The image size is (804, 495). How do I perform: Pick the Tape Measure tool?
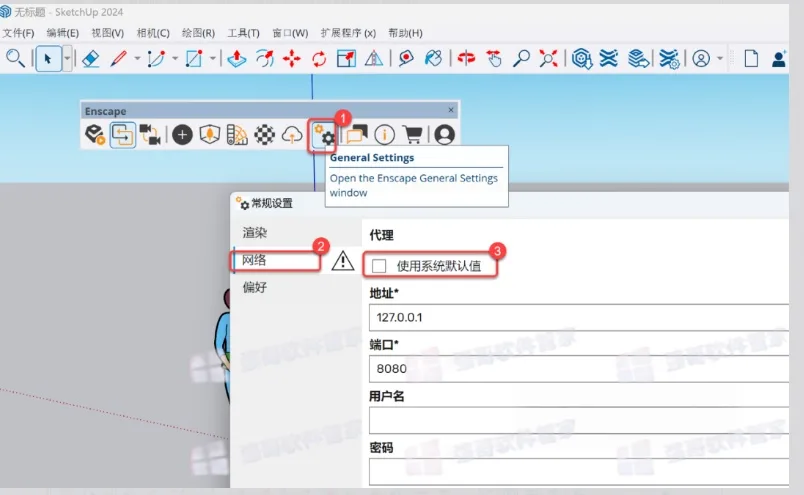tap(406, 58)
